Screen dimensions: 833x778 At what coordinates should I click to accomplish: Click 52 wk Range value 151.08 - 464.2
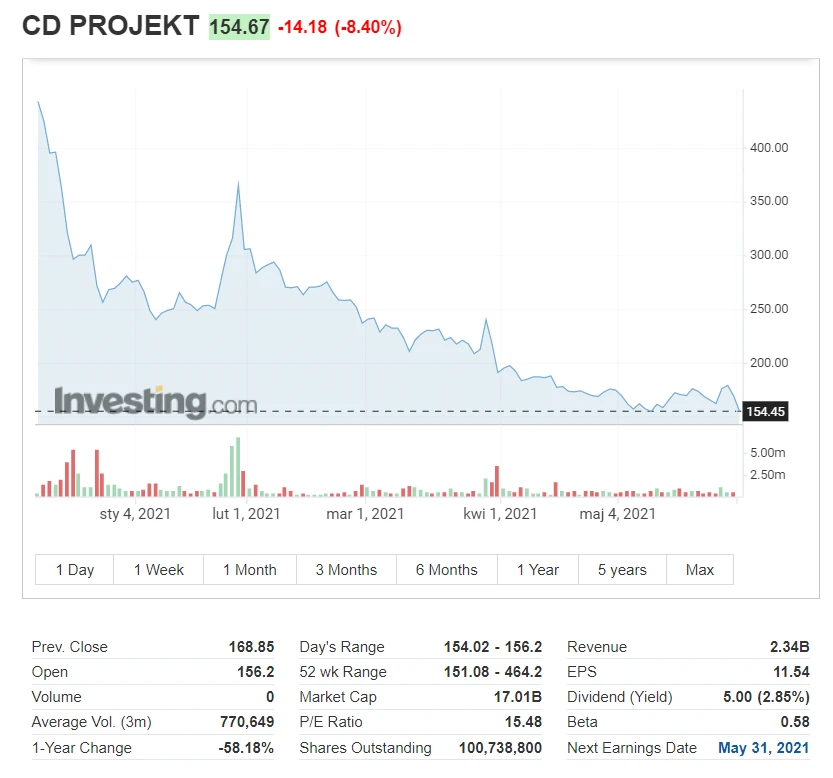(493, 672)
